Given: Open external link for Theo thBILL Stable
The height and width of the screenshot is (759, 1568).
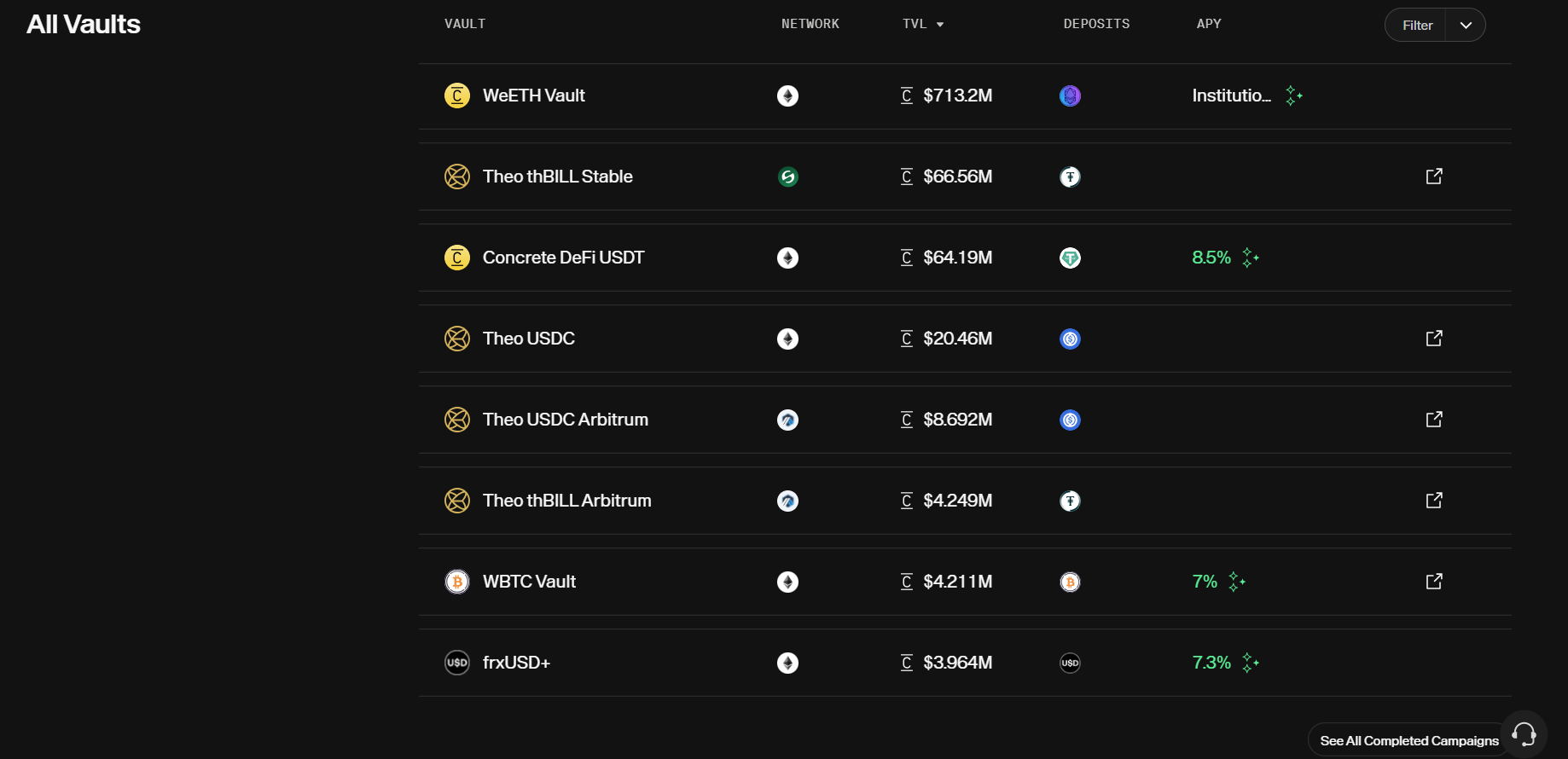Looking at the screenshot, I should point(1434,177).
